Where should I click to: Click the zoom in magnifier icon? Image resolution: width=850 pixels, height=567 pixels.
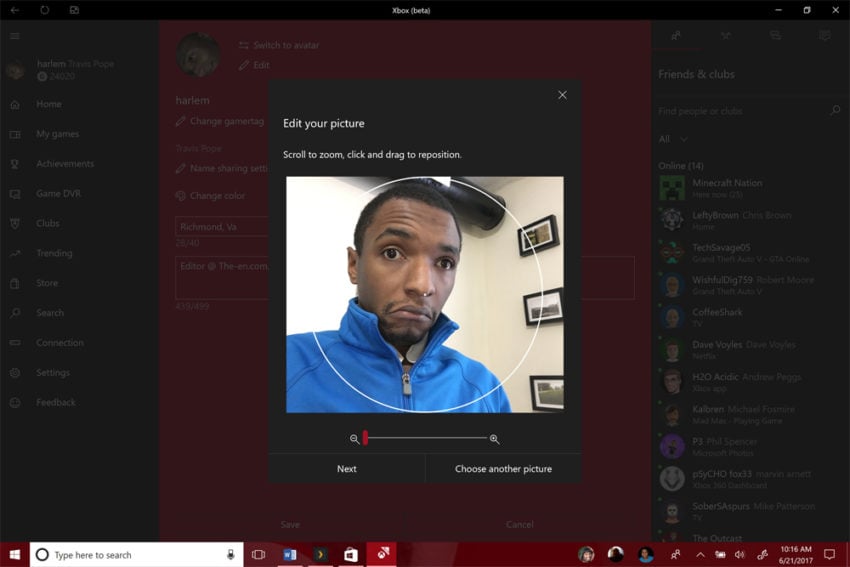pyautogui.click(x=494, y=439)
